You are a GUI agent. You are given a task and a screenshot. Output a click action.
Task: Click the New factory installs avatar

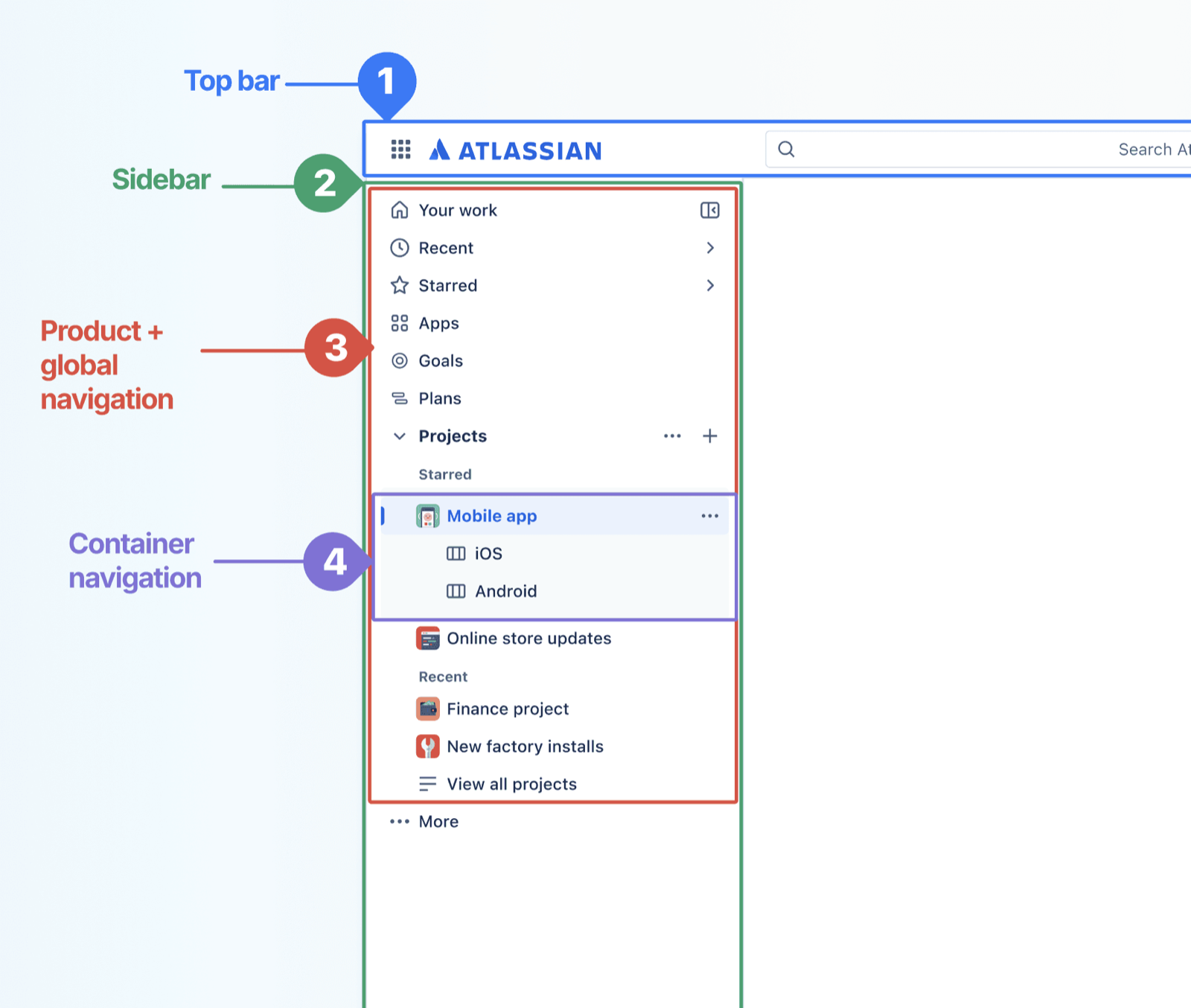pyautogui.click(x=428, y=747)
